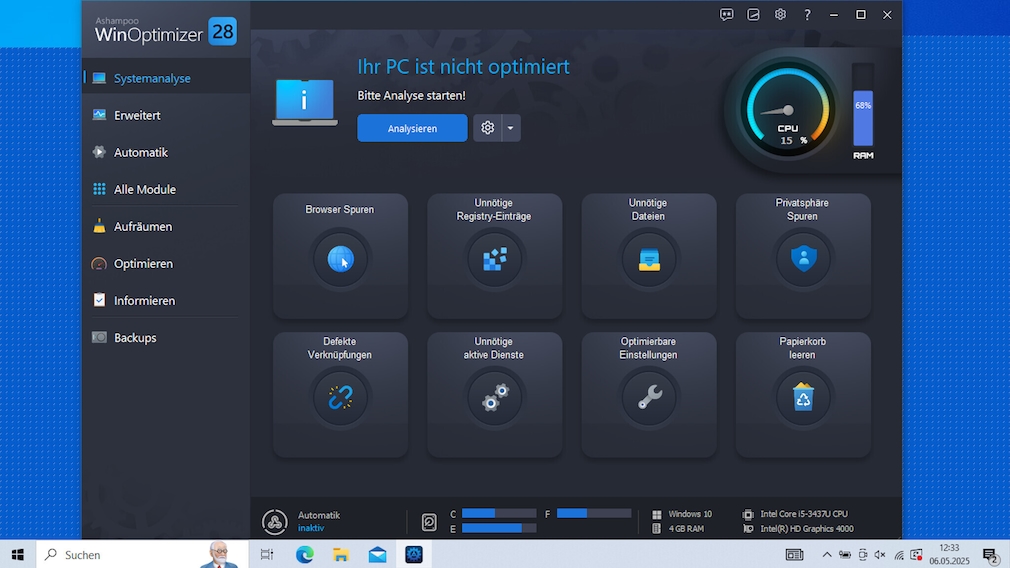1010x568 pixels.
Task: Toggle the Automatik inaktiv status
Action: coord(275,522)
